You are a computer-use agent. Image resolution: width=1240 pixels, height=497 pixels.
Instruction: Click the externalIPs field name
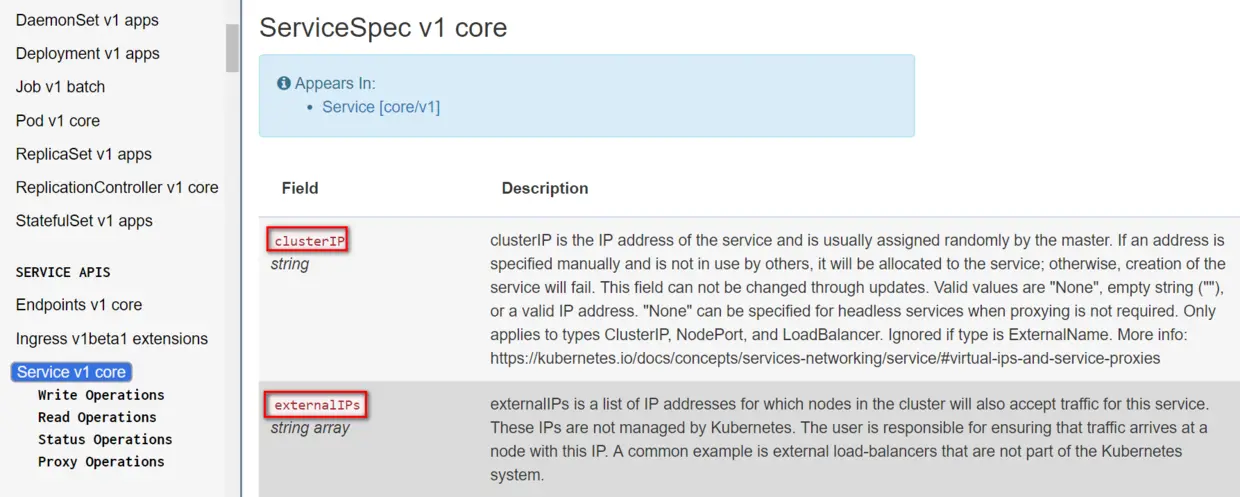click(x=318, y=405)
